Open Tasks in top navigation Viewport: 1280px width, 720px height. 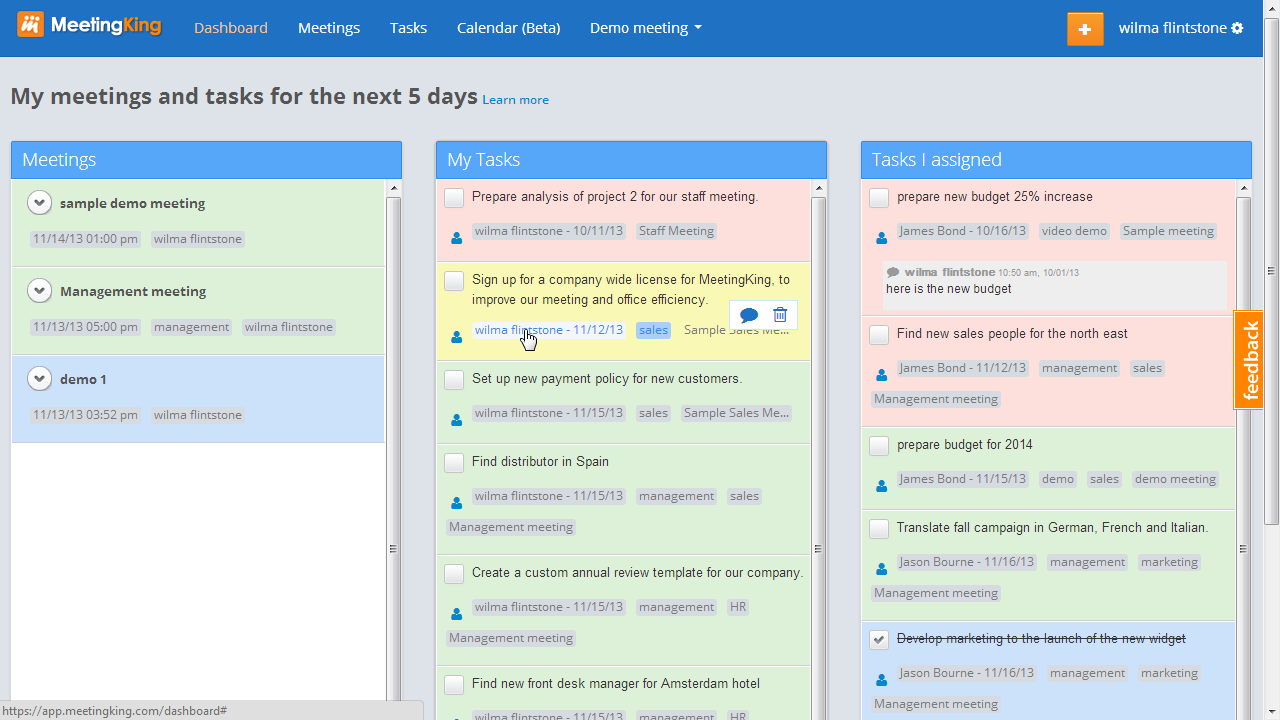point(408,28)
